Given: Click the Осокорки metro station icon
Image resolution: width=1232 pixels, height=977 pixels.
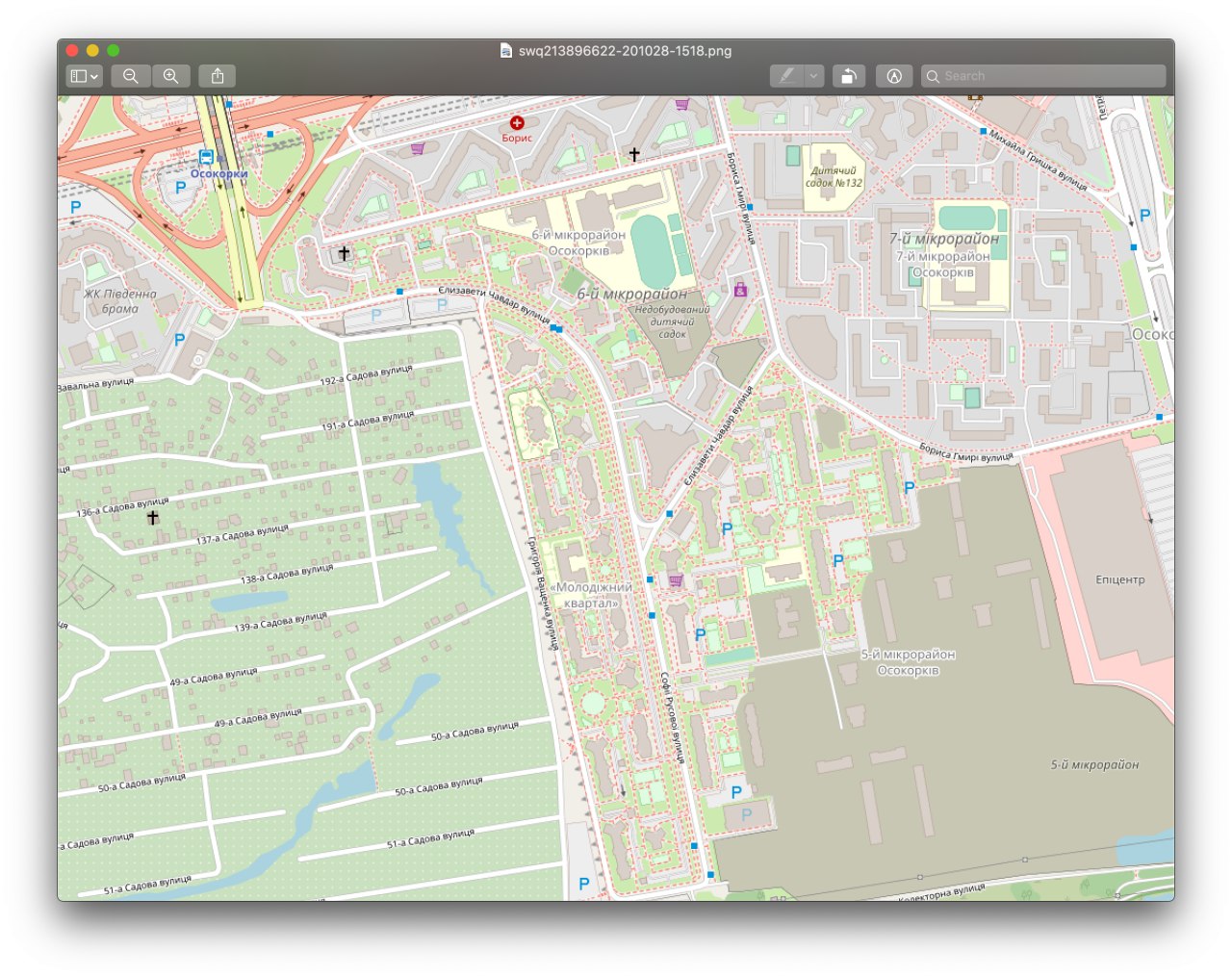Looking at the screenshot, I should 206,157.
